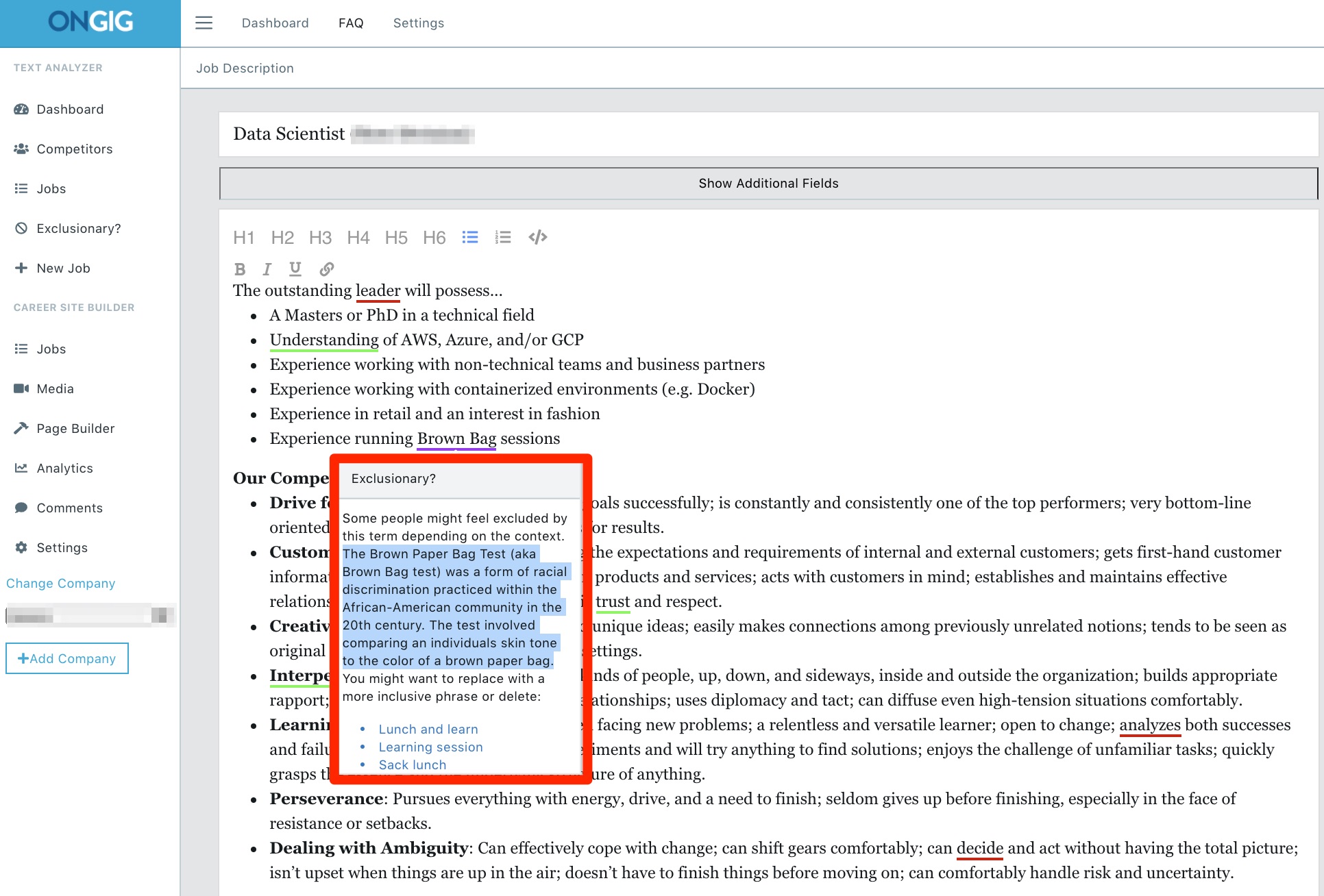Toggle underline formatting
The height and width of the screenshot is (896, 1324).
tap(295, 269)
